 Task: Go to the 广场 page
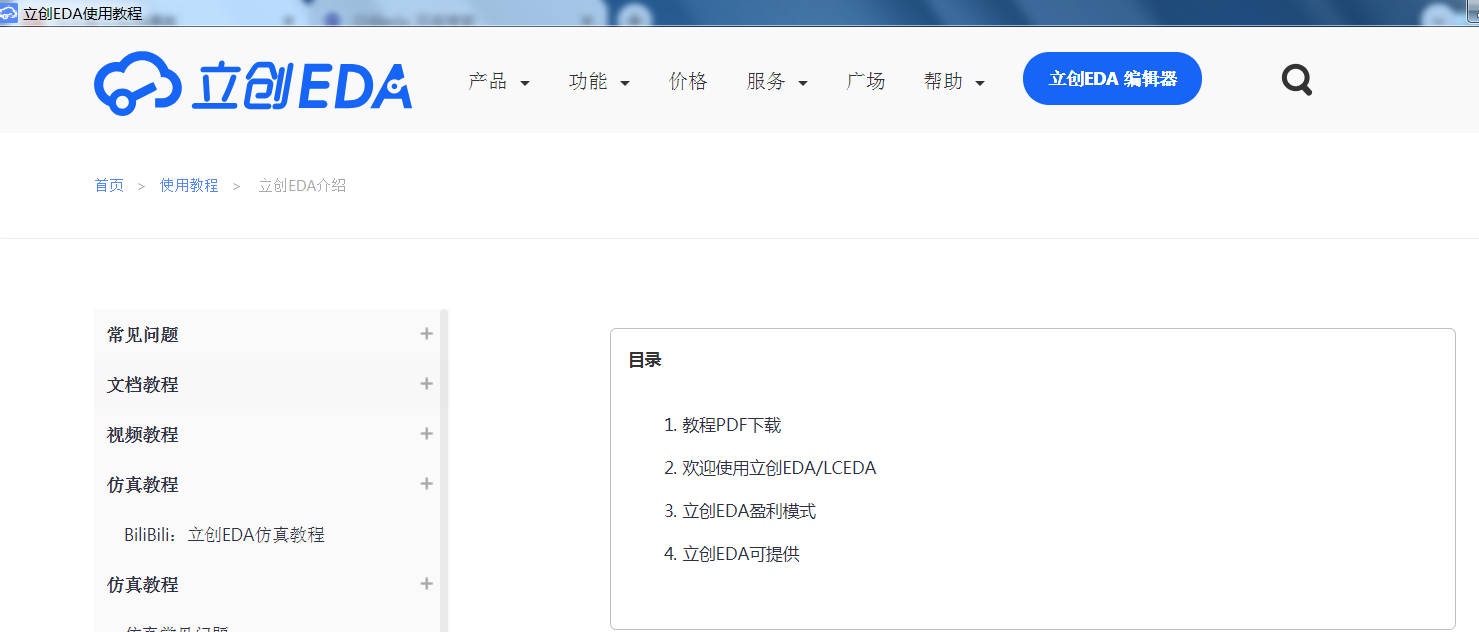pos(866,81)
